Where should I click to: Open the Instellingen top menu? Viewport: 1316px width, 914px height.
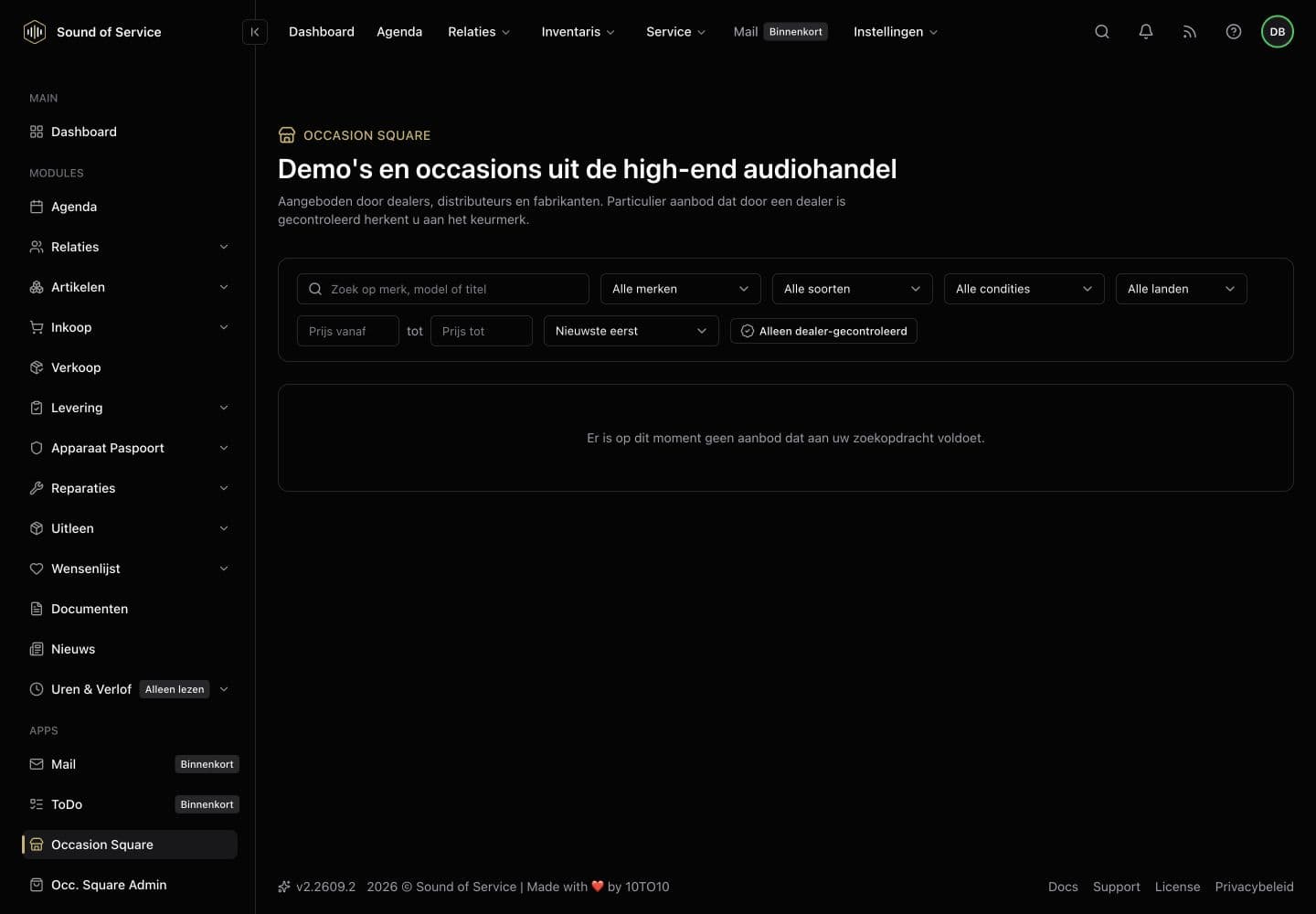coord(896,32)
